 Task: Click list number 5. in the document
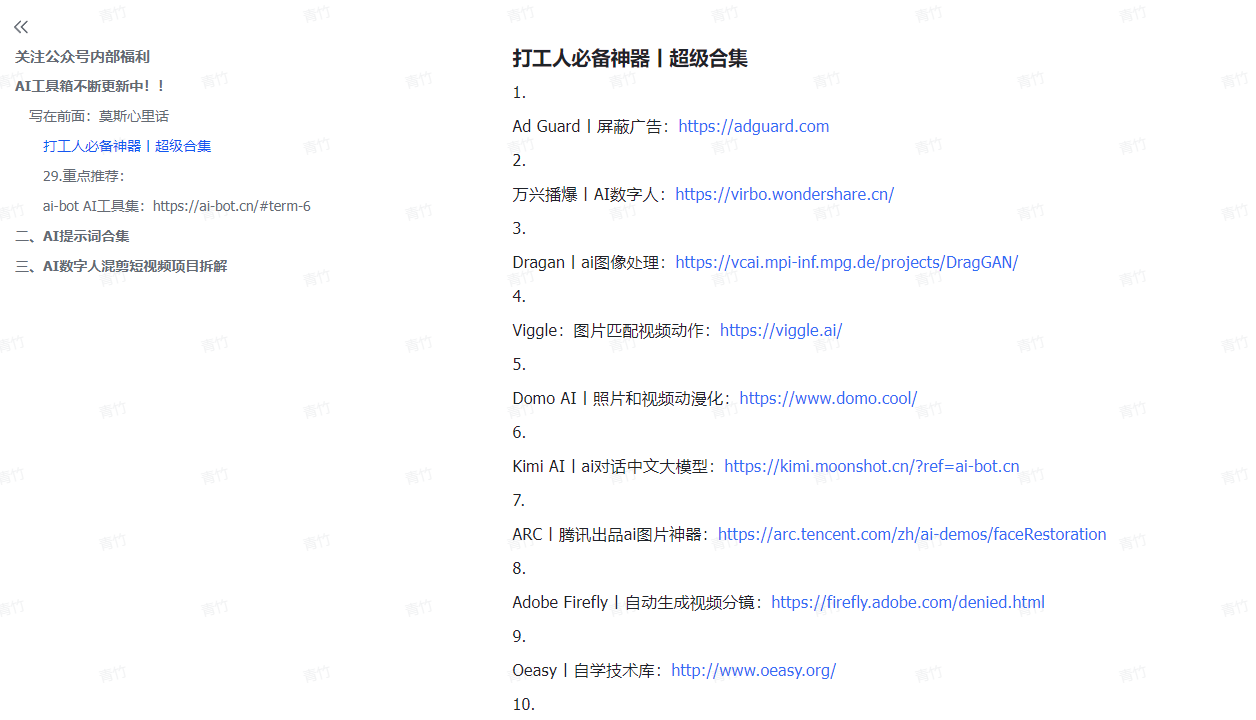point(519,364)
